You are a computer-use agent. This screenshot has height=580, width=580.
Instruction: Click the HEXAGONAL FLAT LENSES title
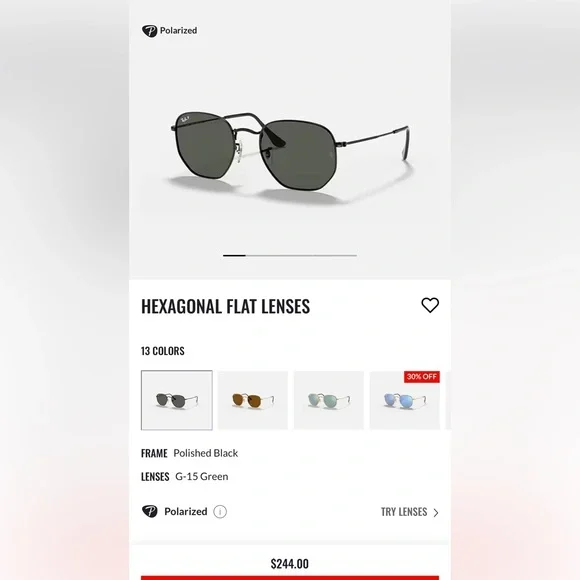[x=226, y=306]
